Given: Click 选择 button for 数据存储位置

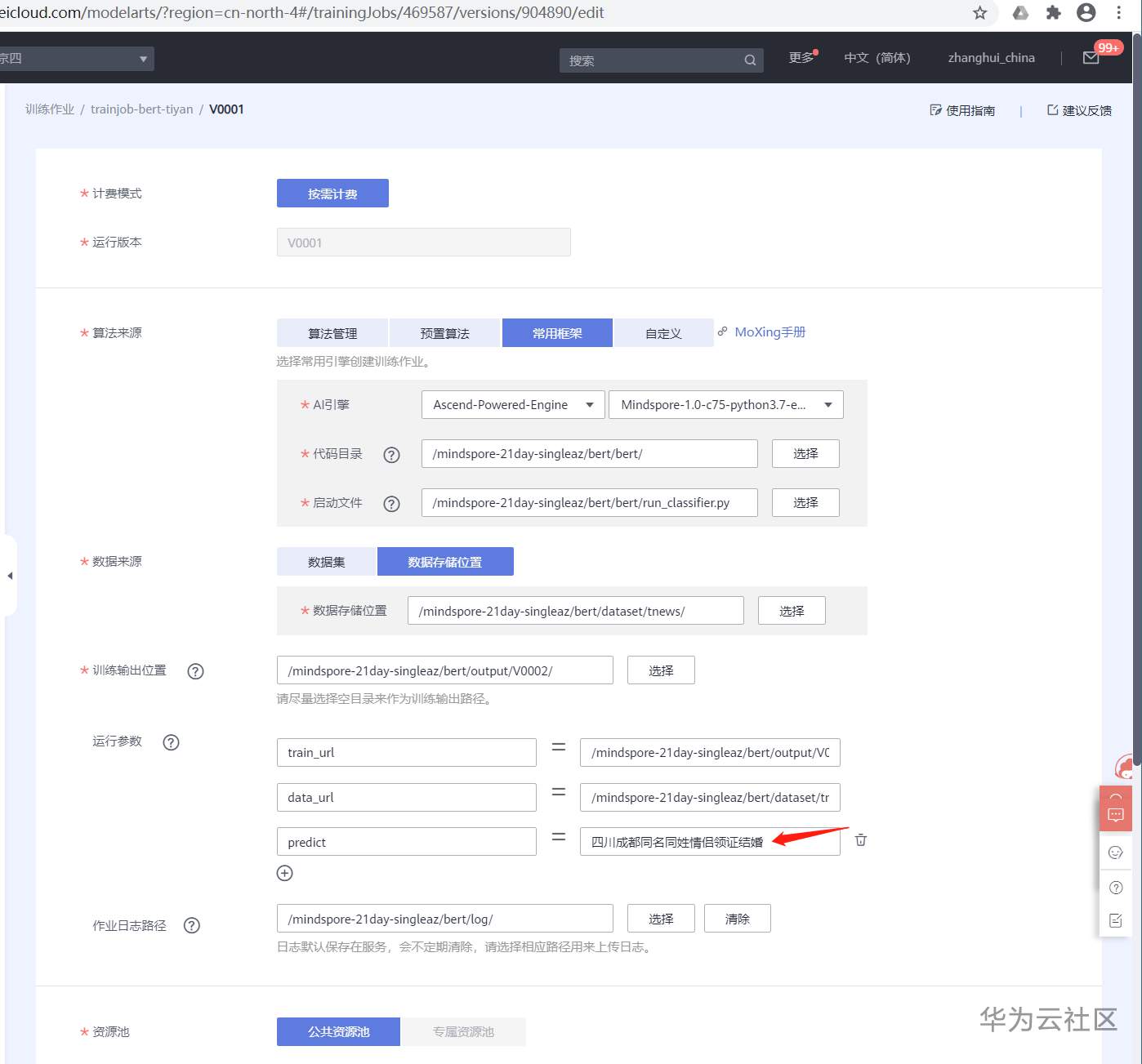Looking at the screenshot, I should click(792, 611).
